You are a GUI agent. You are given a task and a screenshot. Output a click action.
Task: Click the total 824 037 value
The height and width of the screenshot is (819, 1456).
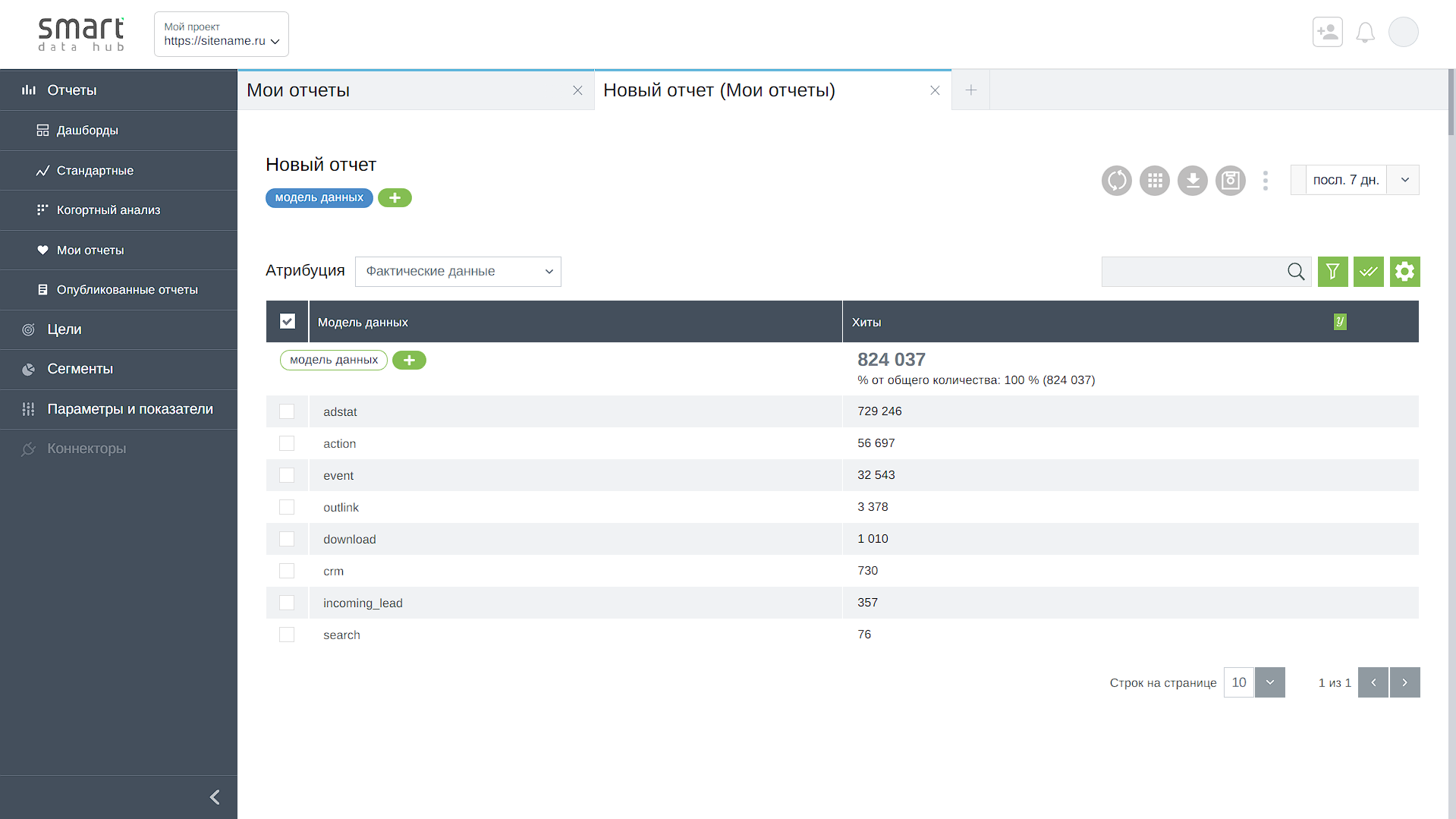click(x=892, y=360)
